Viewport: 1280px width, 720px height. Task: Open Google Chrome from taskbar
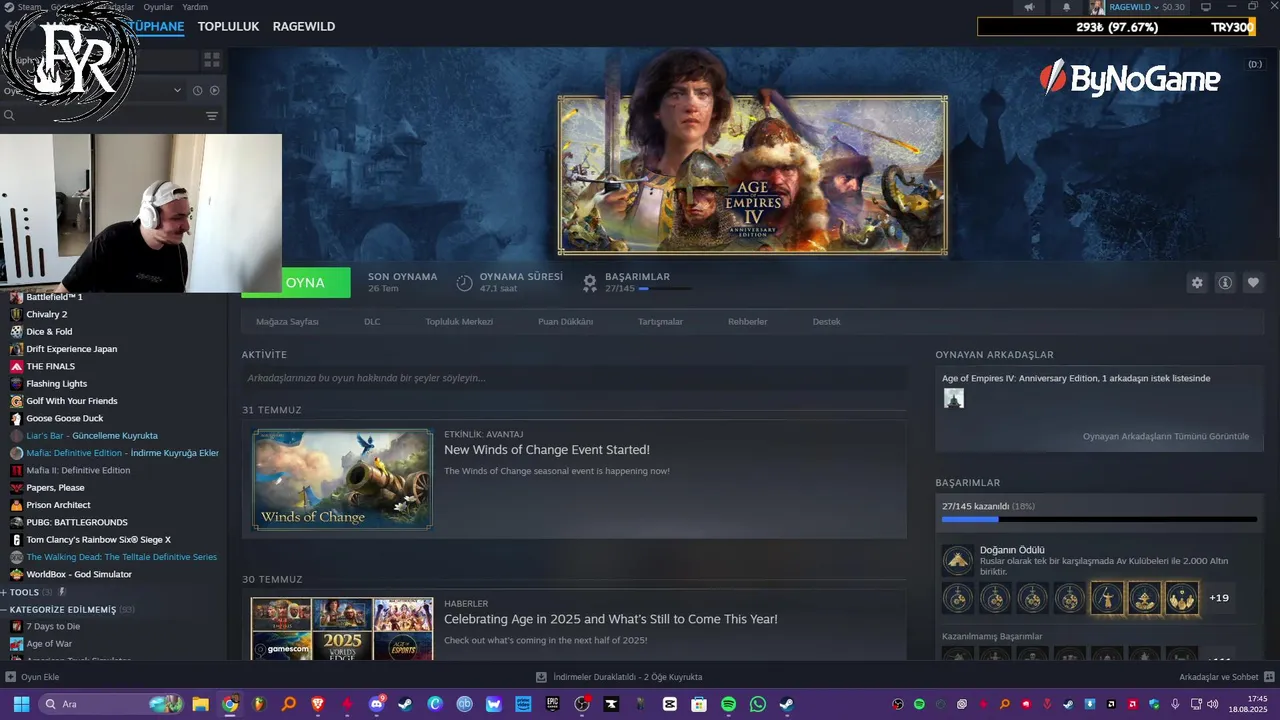(x=230, y=704)
